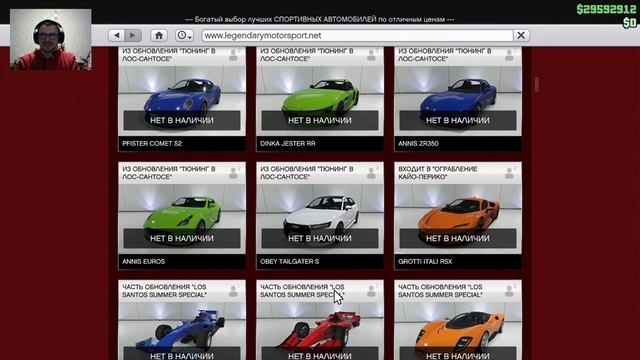Image resolution: width=640 pixels, height=360 pixels.
Task: Click the ANNIS EUROS name label
Action: pyautogui.click(x=143, y=262)
